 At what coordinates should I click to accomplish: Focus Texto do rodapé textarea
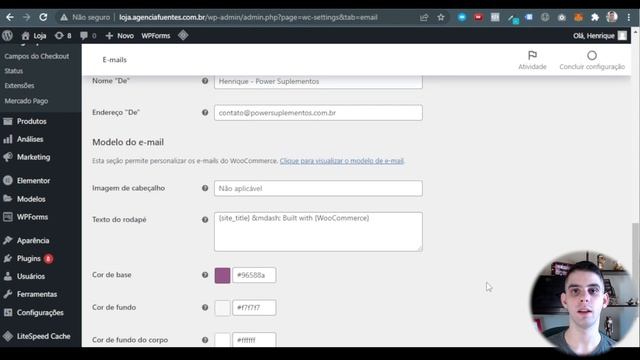[318, 231]
